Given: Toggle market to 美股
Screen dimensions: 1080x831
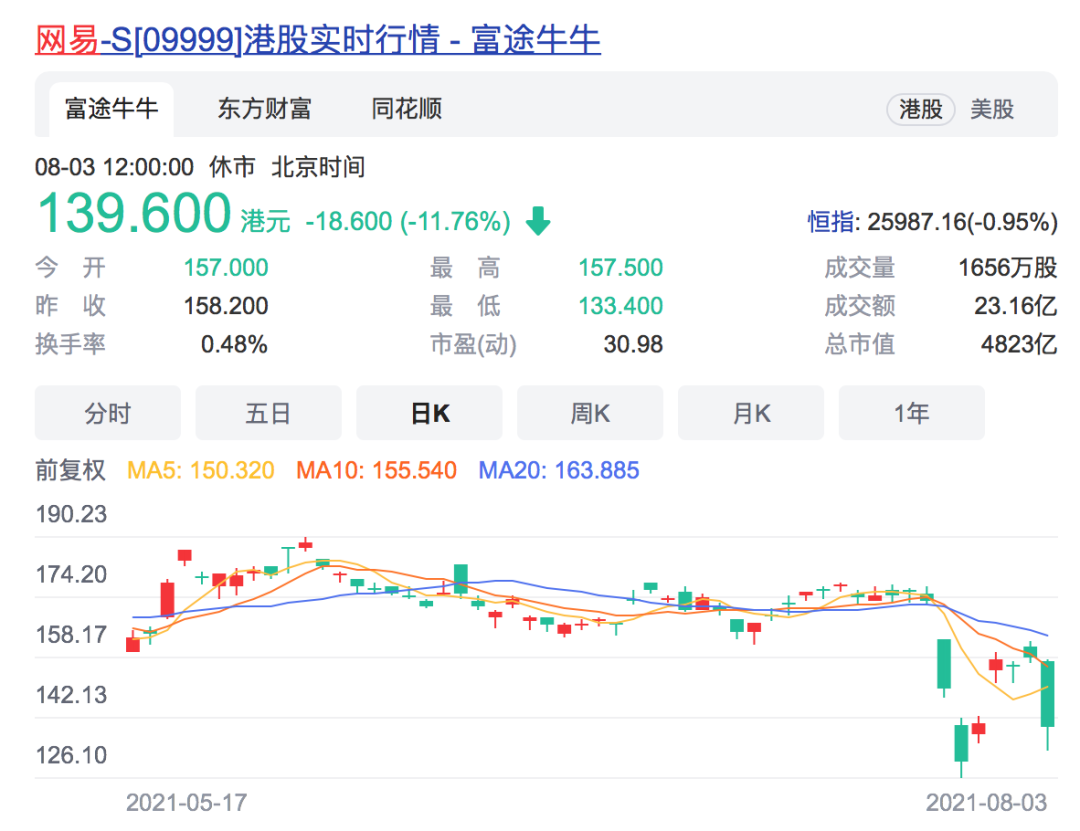Looking at the screenshot, I should (992, 110).
